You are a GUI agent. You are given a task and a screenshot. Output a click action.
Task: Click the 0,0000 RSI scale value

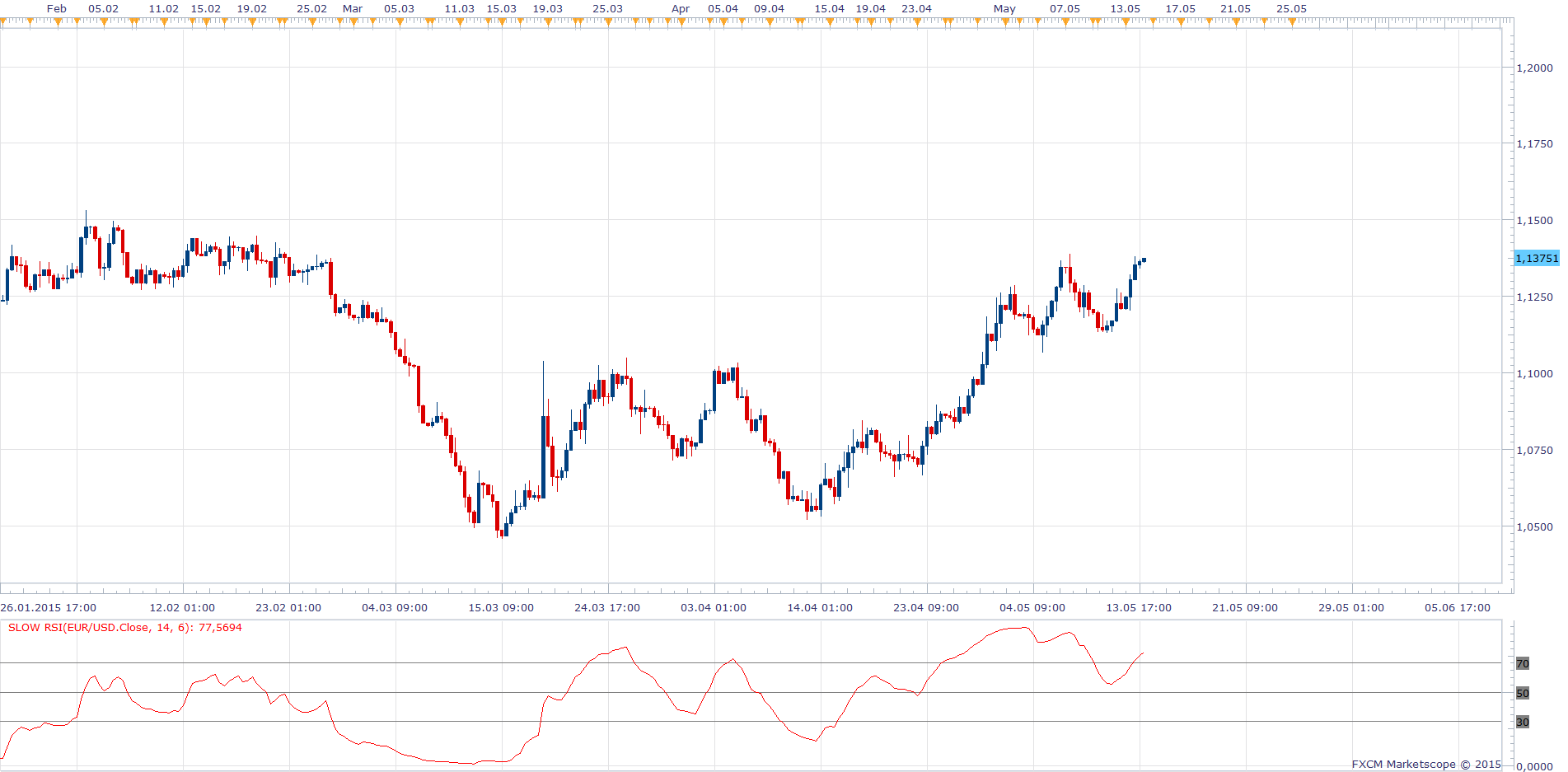point(1534,766)
